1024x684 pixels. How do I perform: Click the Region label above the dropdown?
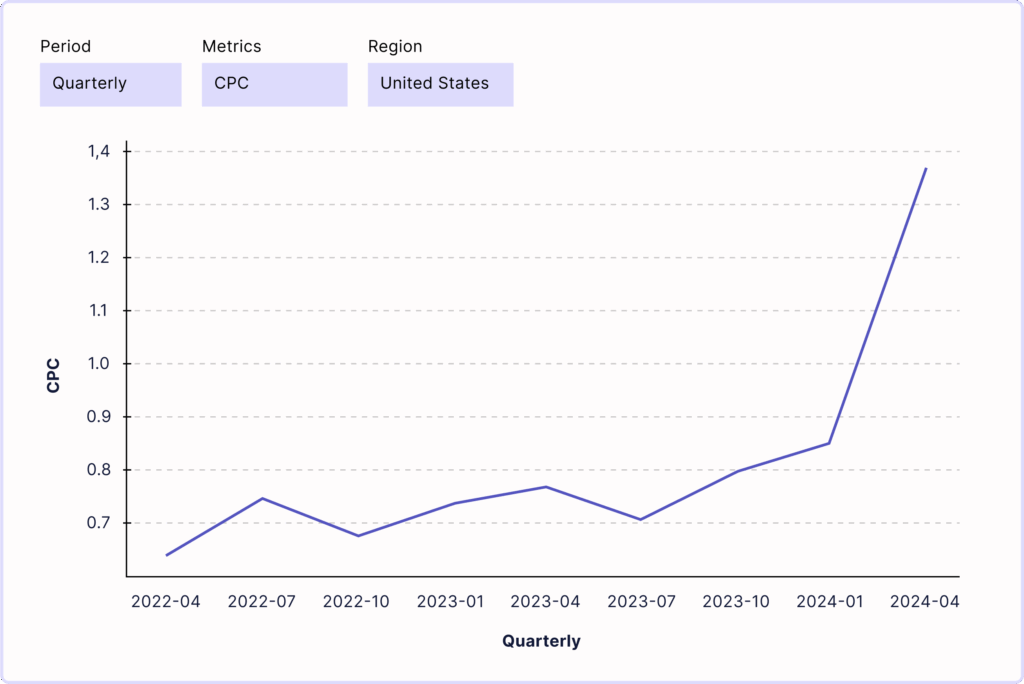(x=395, y=46)
